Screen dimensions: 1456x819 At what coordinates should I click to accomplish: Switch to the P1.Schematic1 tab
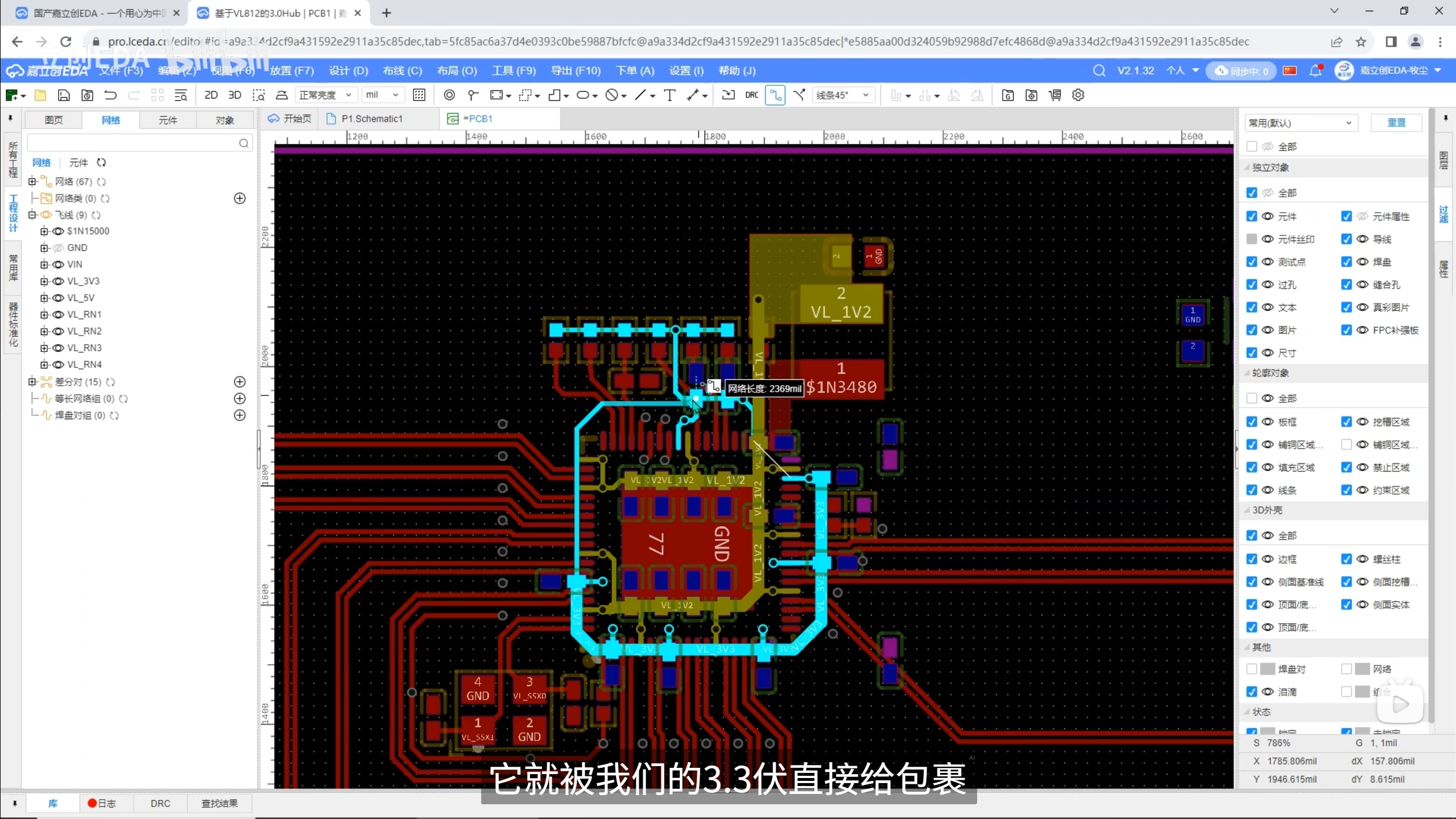371,118
